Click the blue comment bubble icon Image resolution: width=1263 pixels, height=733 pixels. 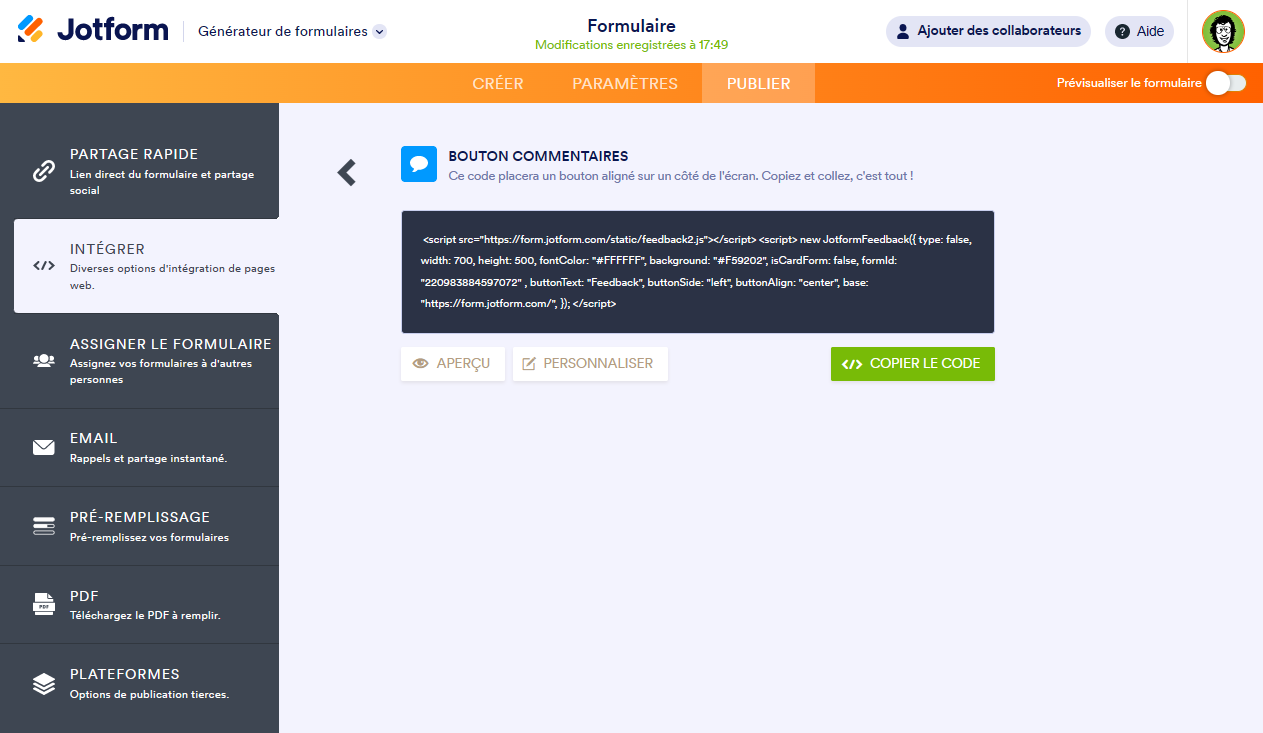tap(419, 164)
